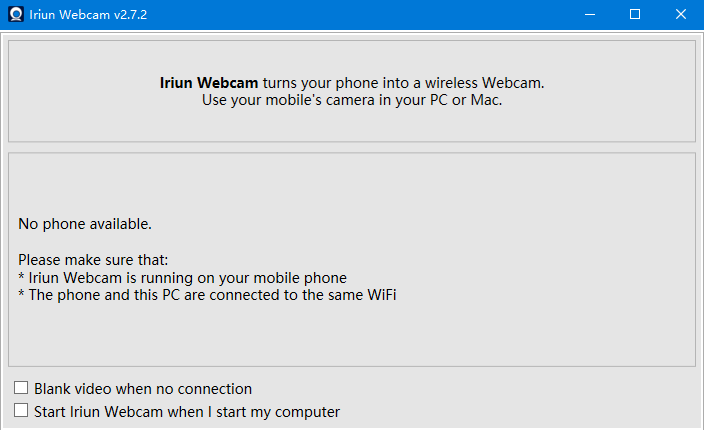Screen dimensions: 704x430
Task: Click the word 'WiFi' in the status panel
Action: coord(382,295)
